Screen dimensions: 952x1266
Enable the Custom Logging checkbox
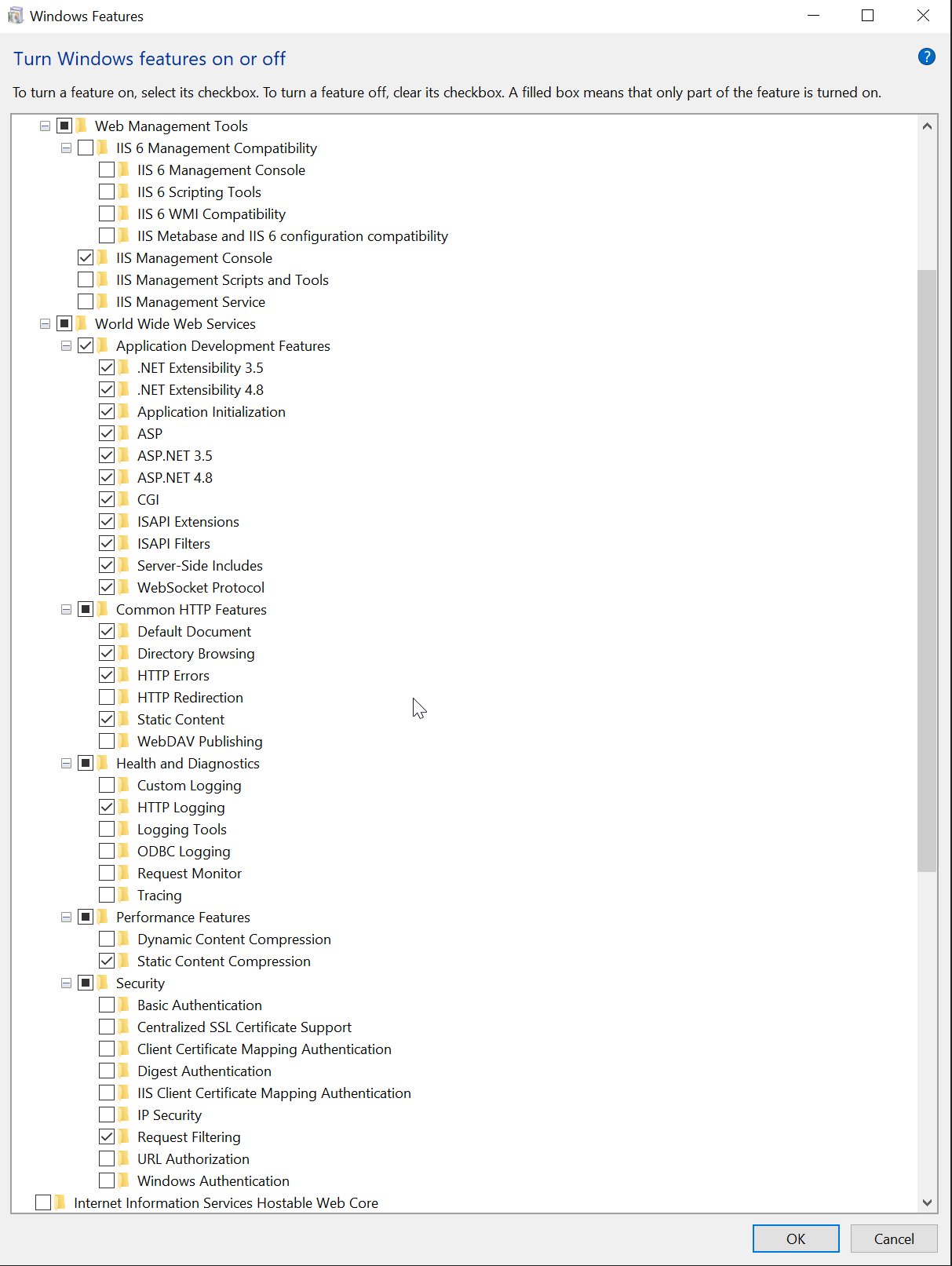107,785
